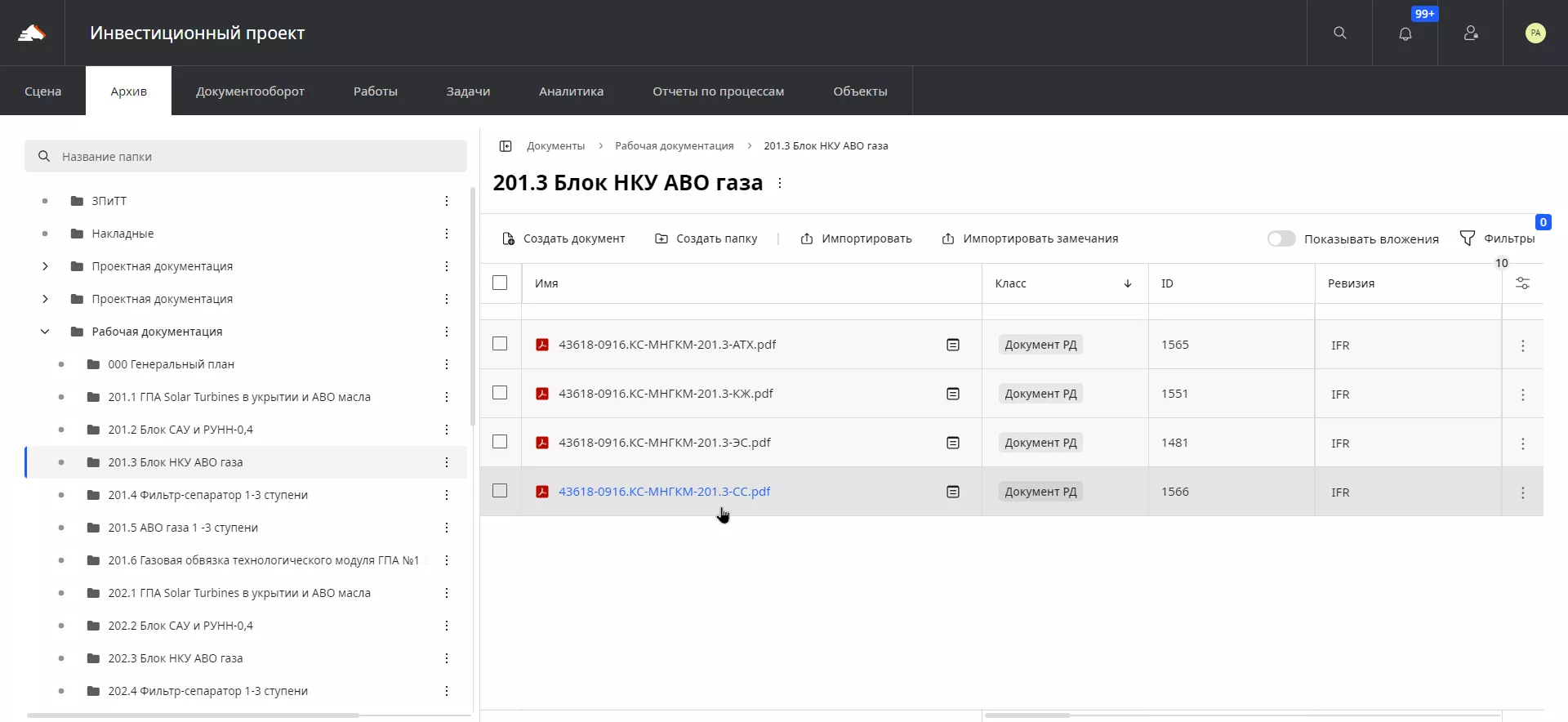Select checkbox for 43618-0916.КС-МНГКМ-201.3-ЭС.pdf row
1568x722 pixels.
(500, 442)
